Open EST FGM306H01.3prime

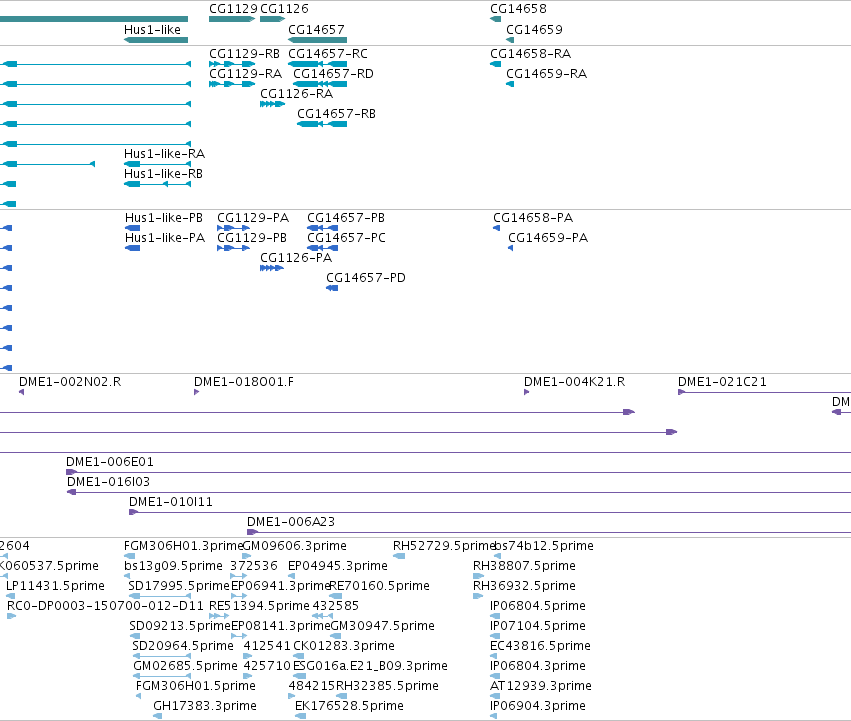click(x=129, y=556)
